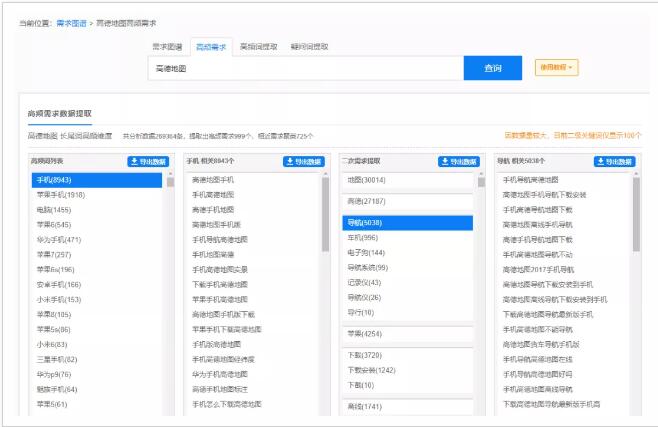Open the 使用教程 dropdown
Viewport: 658px width, 427px height.
click(x=556, y=68)
